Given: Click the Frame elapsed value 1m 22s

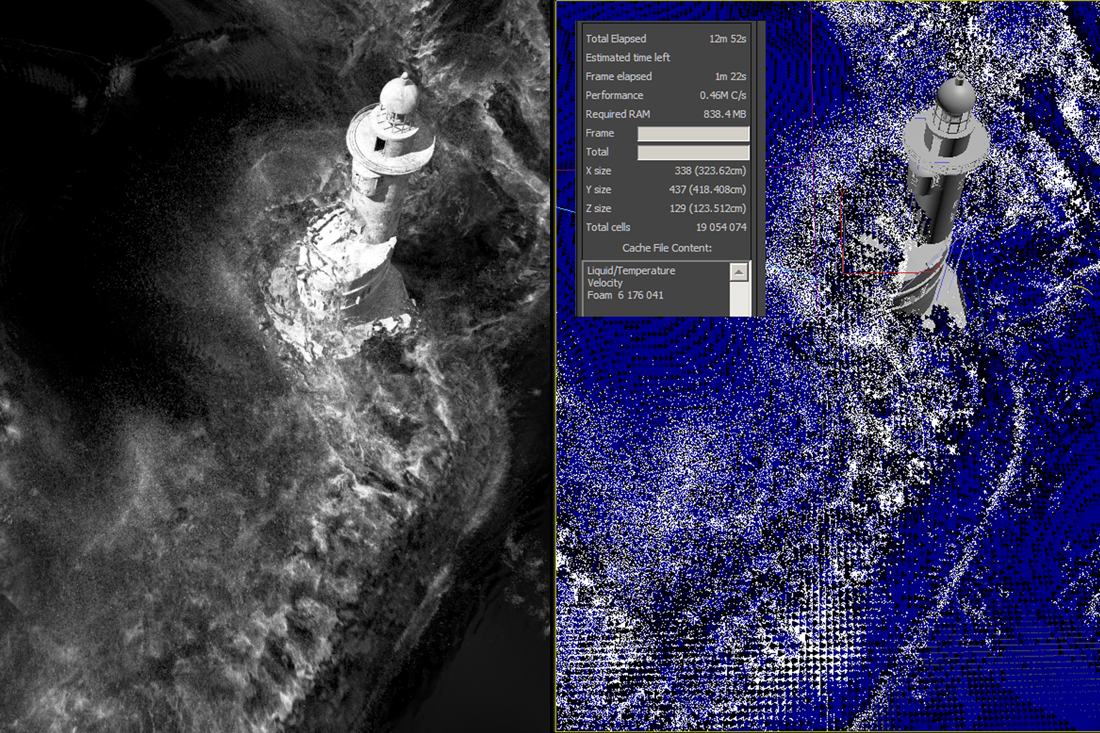Looking at the screenshot, I should (x=730, y=76).
